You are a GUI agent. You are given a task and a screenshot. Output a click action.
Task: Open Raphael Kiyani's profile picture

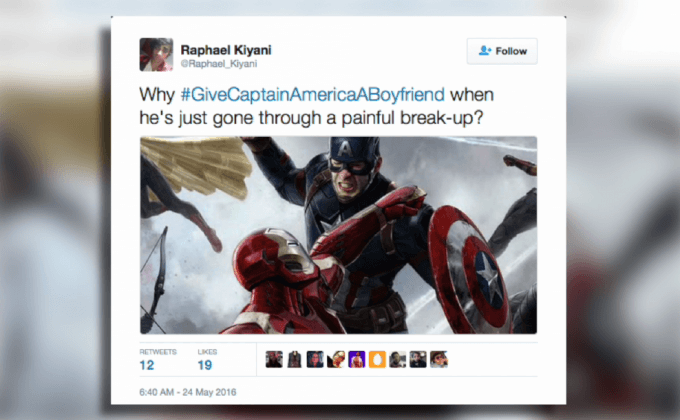click(x=156, y=54)
